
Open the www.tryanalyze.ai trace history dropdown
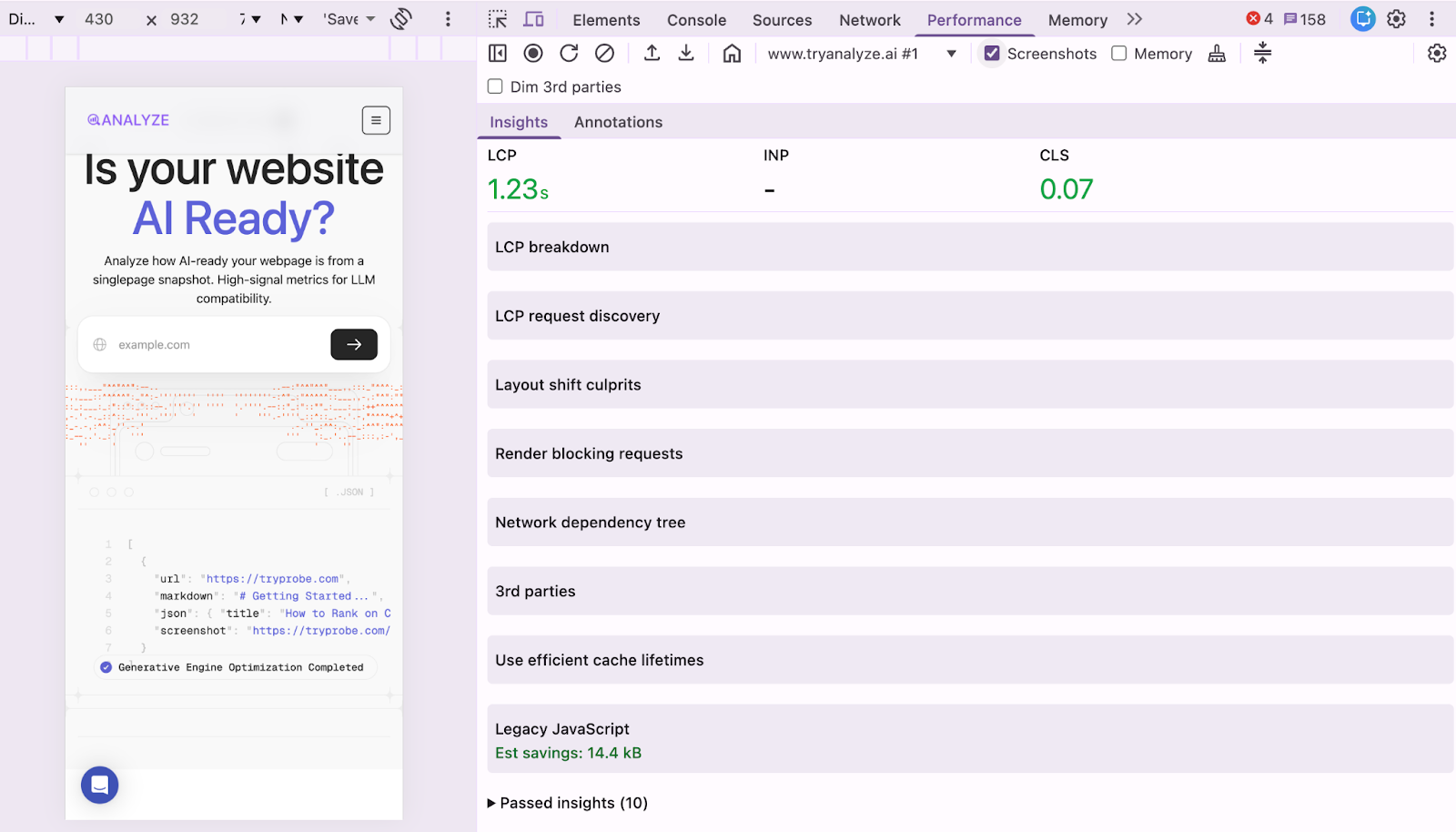tap(951, 54)
